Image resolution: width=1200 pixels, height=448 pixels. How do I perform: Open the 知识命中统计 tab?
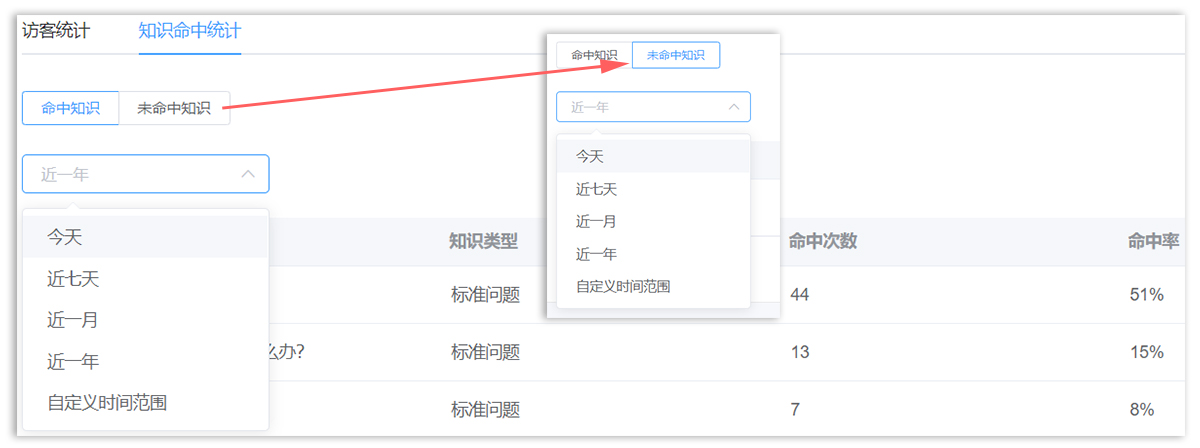coord(190,30)
